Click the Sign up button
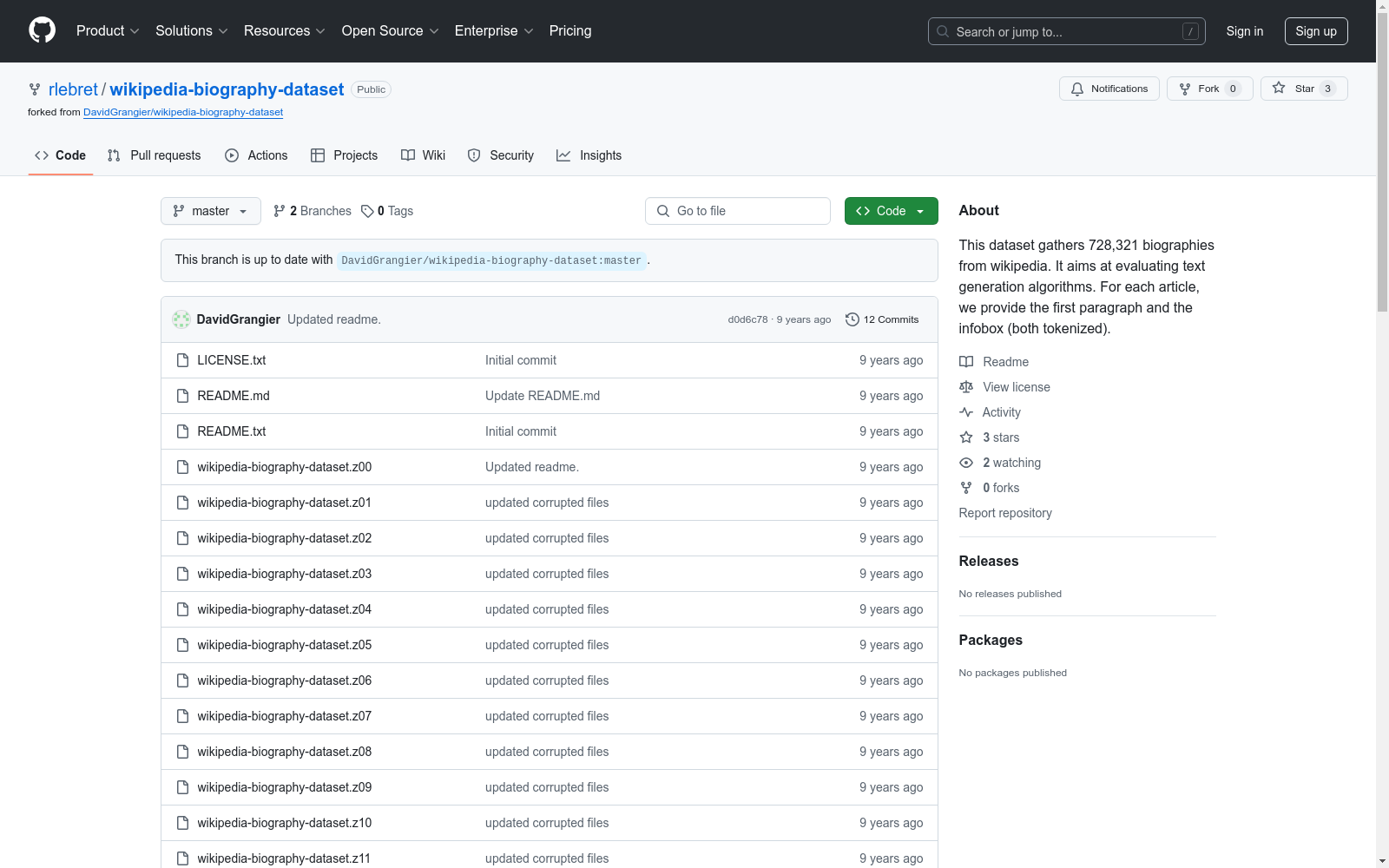 pos(1316,31)
